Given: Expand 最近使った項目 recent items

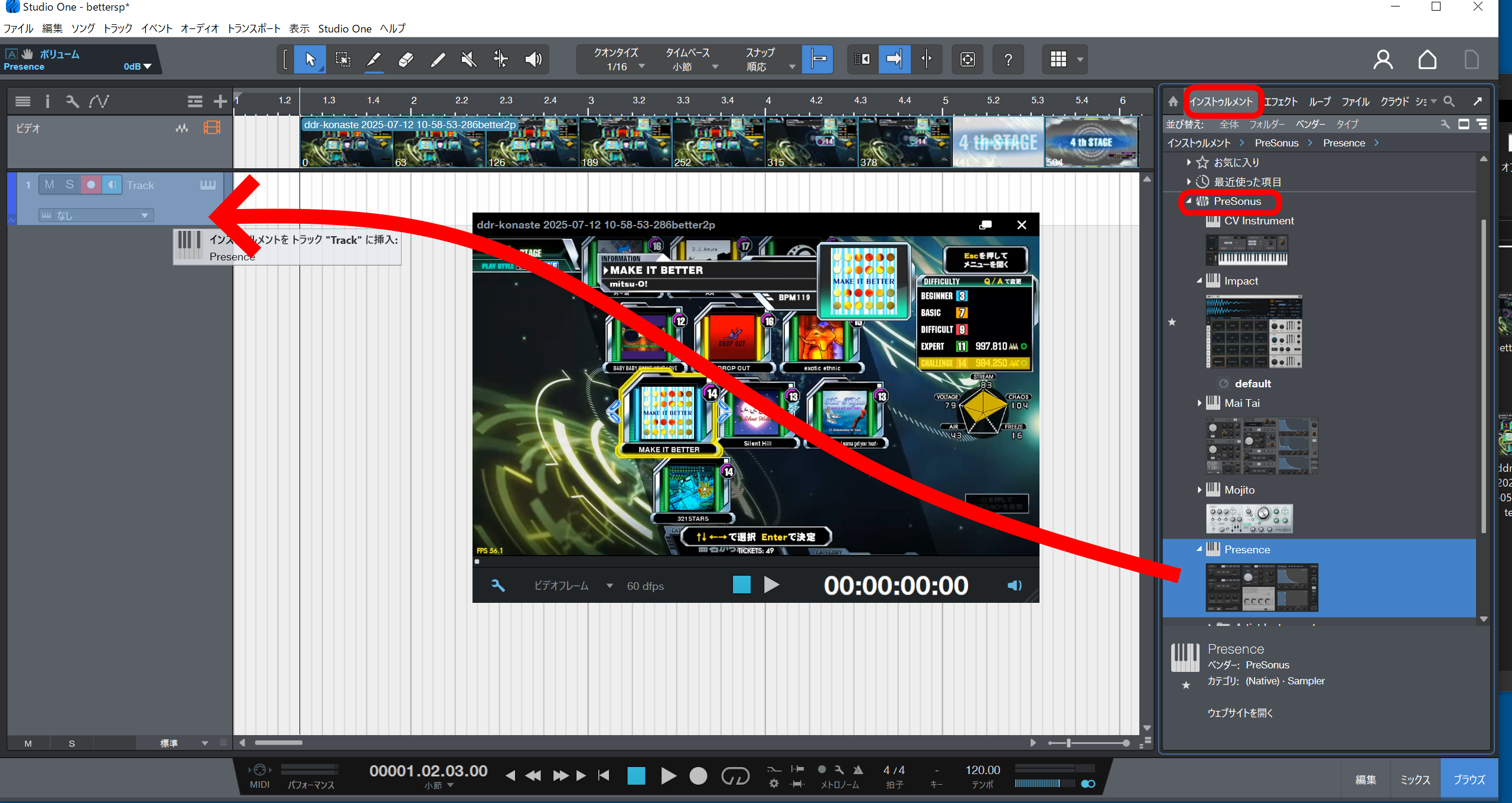Looking at the screenshot, I should (x=1188, y=182).
